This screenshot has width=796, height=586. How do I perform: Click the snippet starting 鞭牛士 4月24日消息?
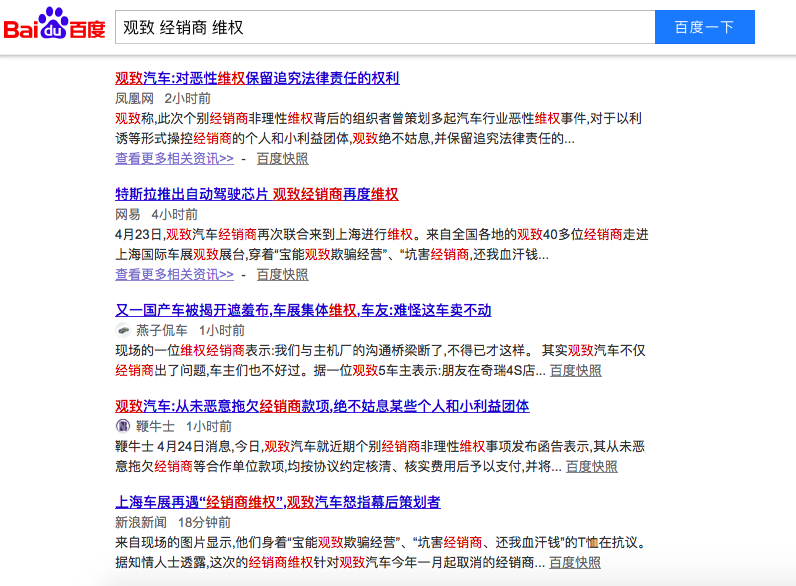[380, 456]
